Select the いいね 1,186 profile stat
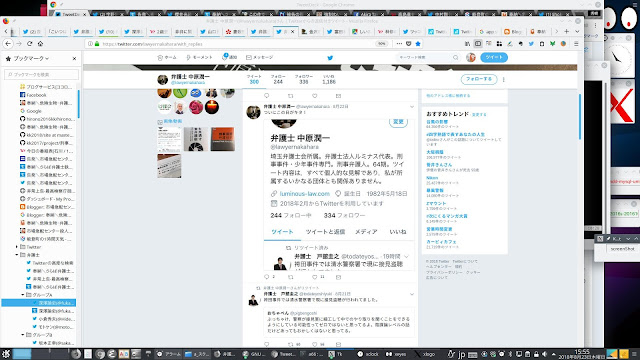 (329, 79)
